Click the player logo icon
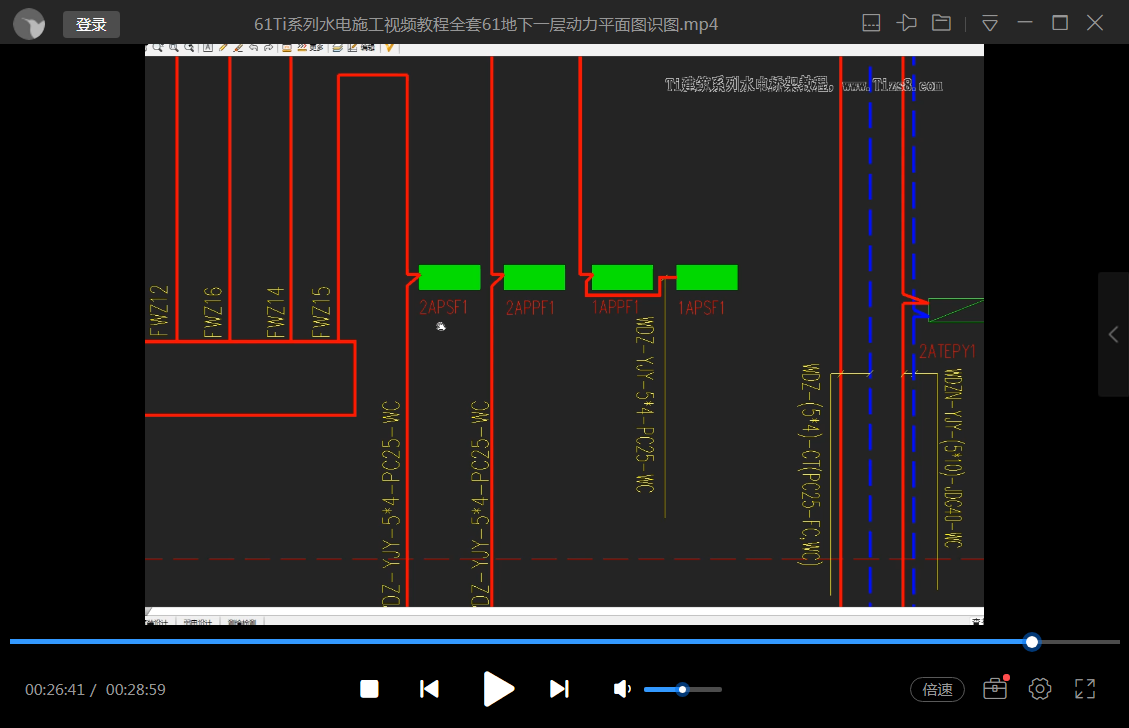 tap(30, 24)
